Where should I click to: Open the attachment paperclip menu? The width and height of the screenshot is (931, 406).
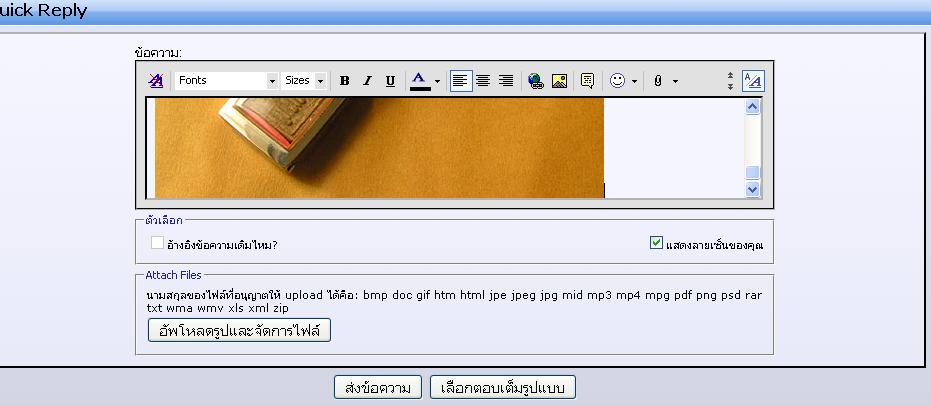point(665,81)
